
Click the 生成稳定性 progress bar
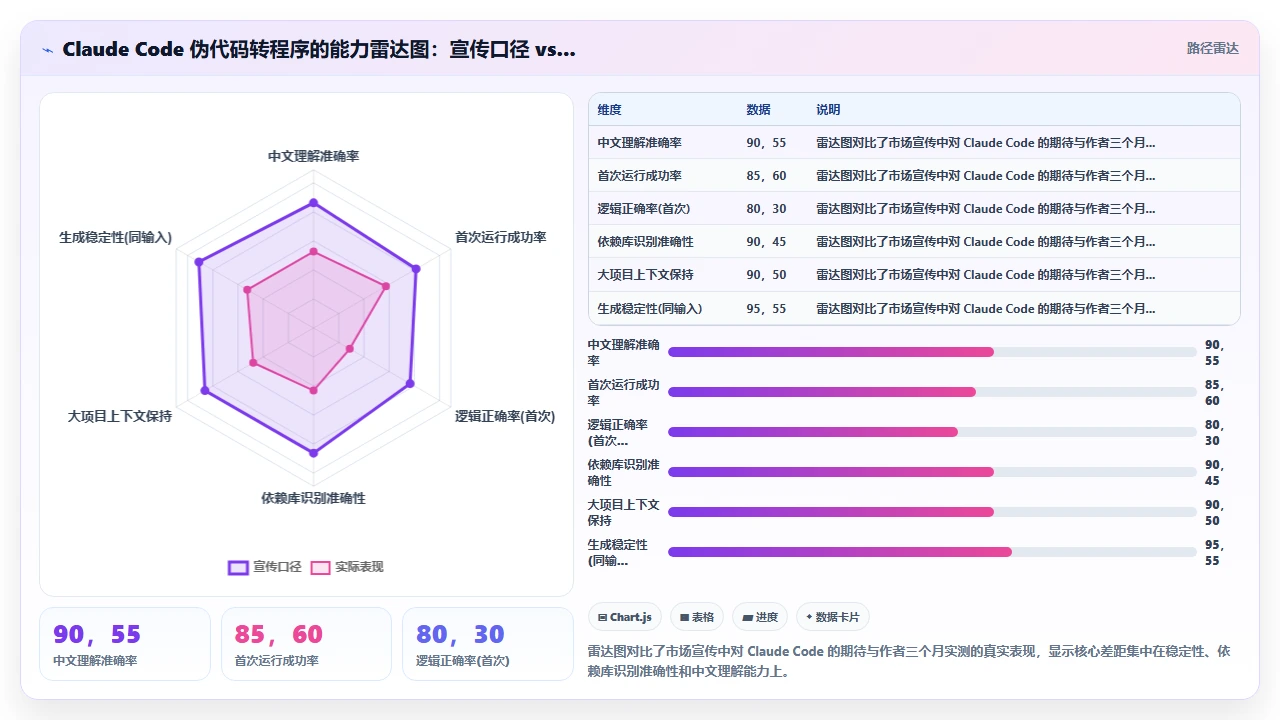point(932,552)
